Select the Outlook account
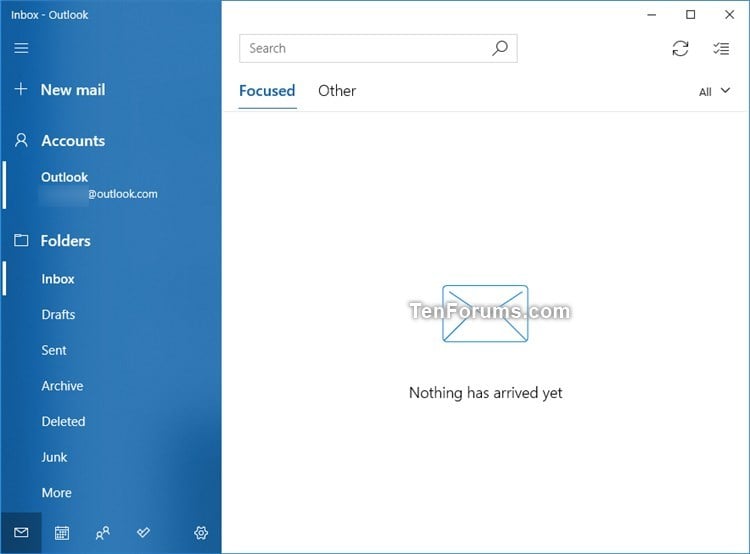Viewport: 750px width, 554px height. point(112,185)
